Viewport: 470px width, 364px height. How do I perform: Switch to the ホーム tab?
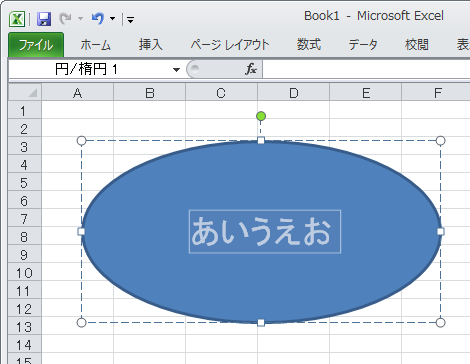[x=95, y=45]
